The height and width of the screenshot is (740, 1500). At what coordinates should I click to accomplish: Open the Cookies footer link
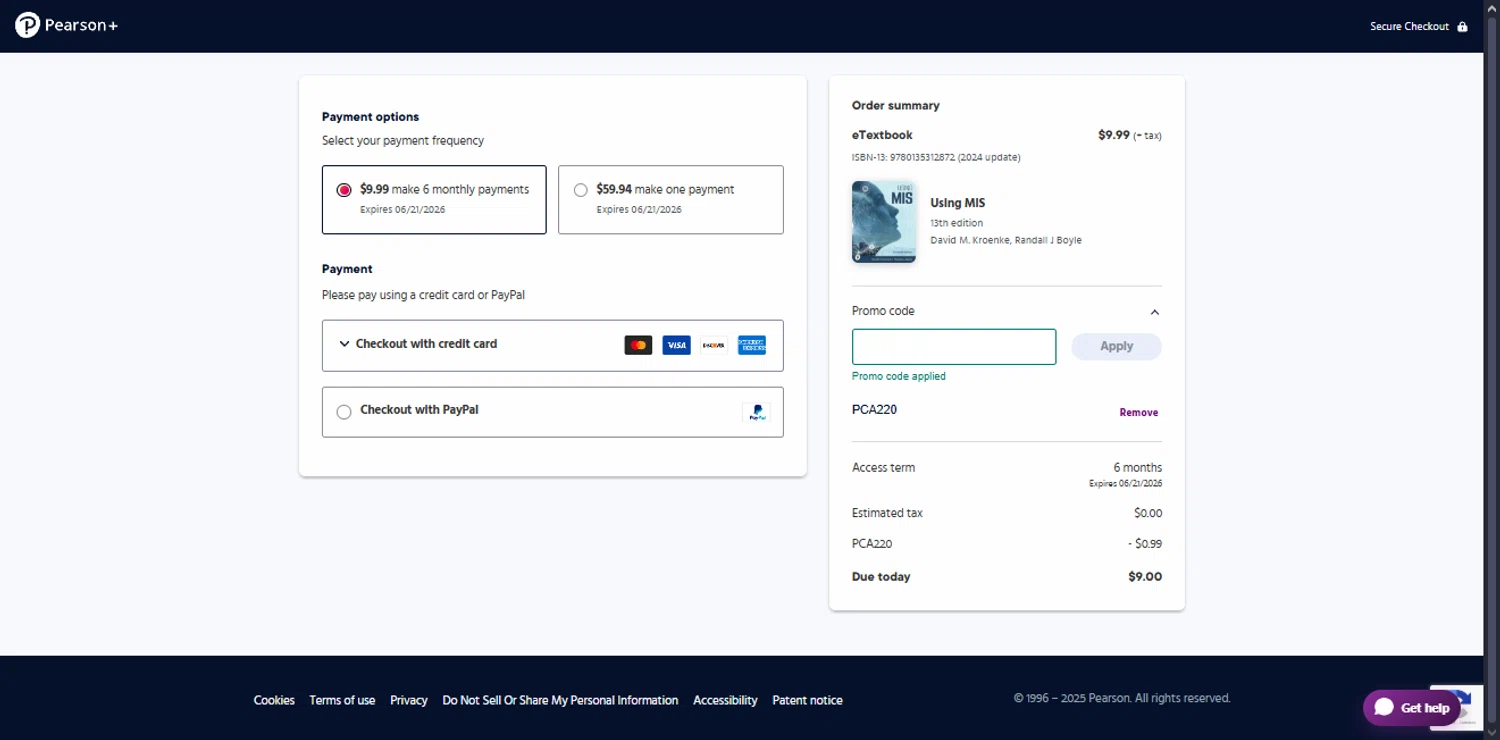[x=274, y=700]
